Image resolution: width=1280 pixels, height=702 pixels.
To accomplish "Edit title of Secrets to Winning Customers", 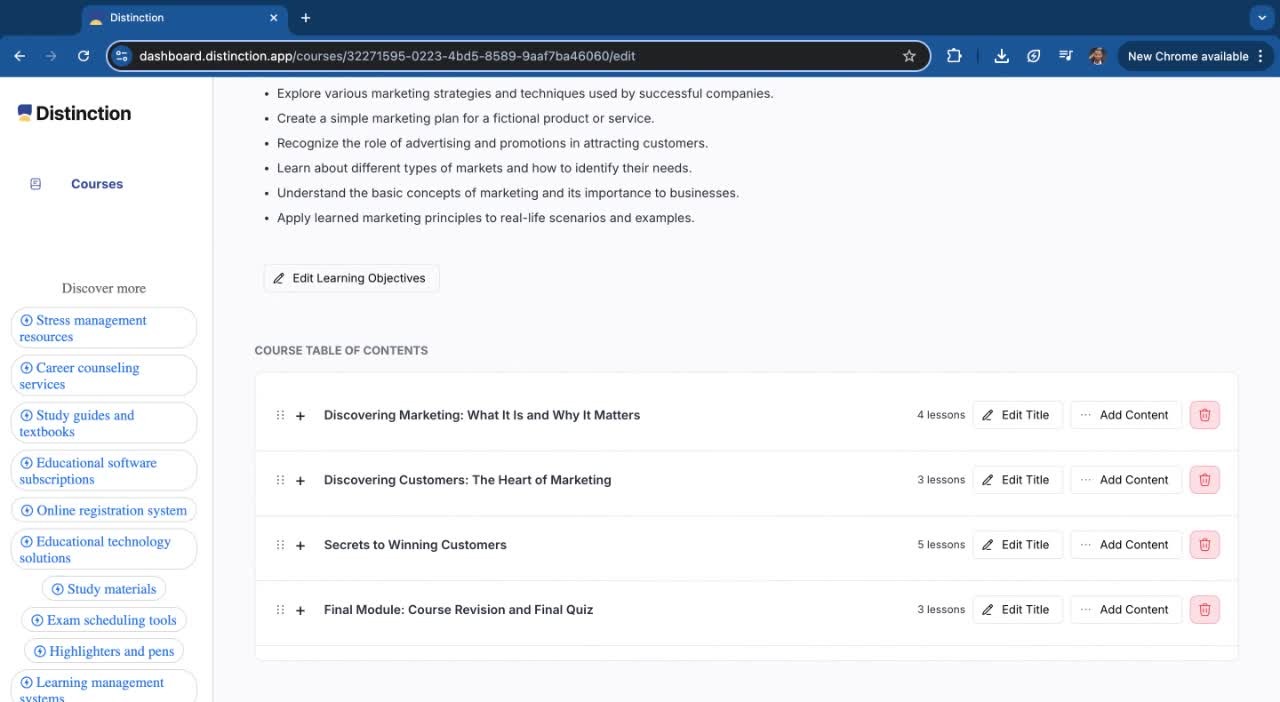I will [x=1017, y=545].
